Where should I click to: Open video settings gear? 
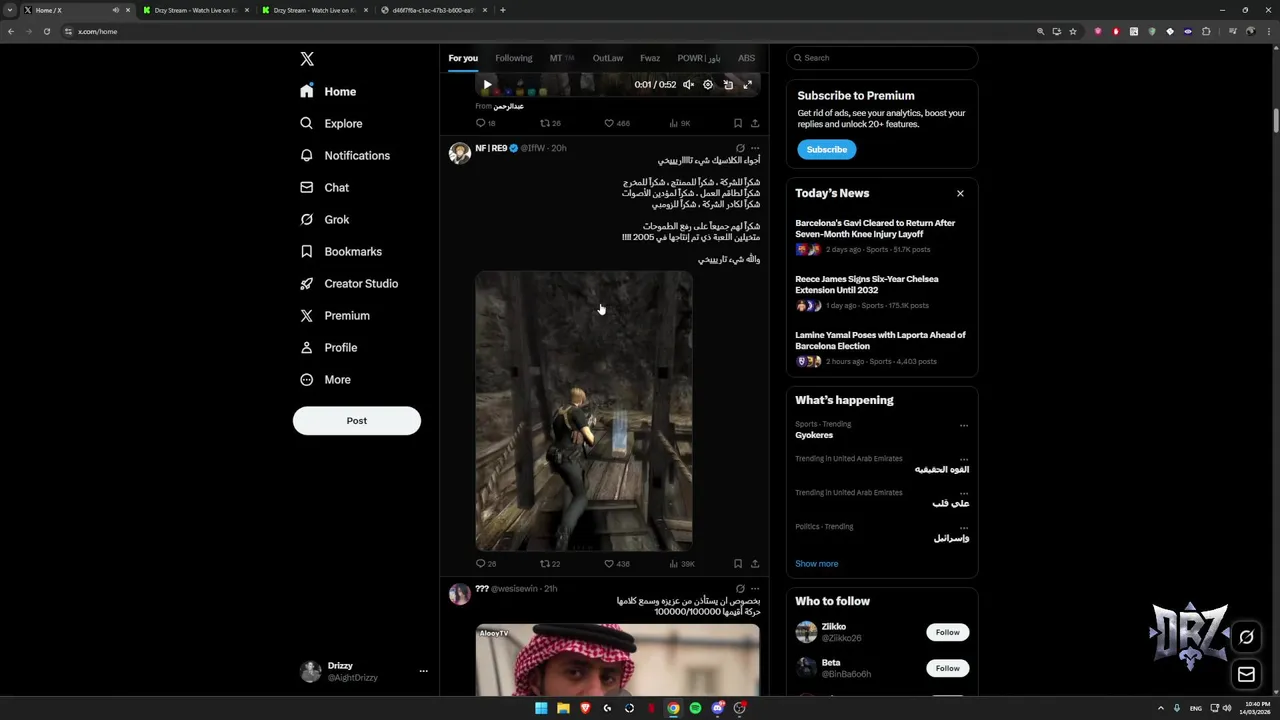(708, 85)
